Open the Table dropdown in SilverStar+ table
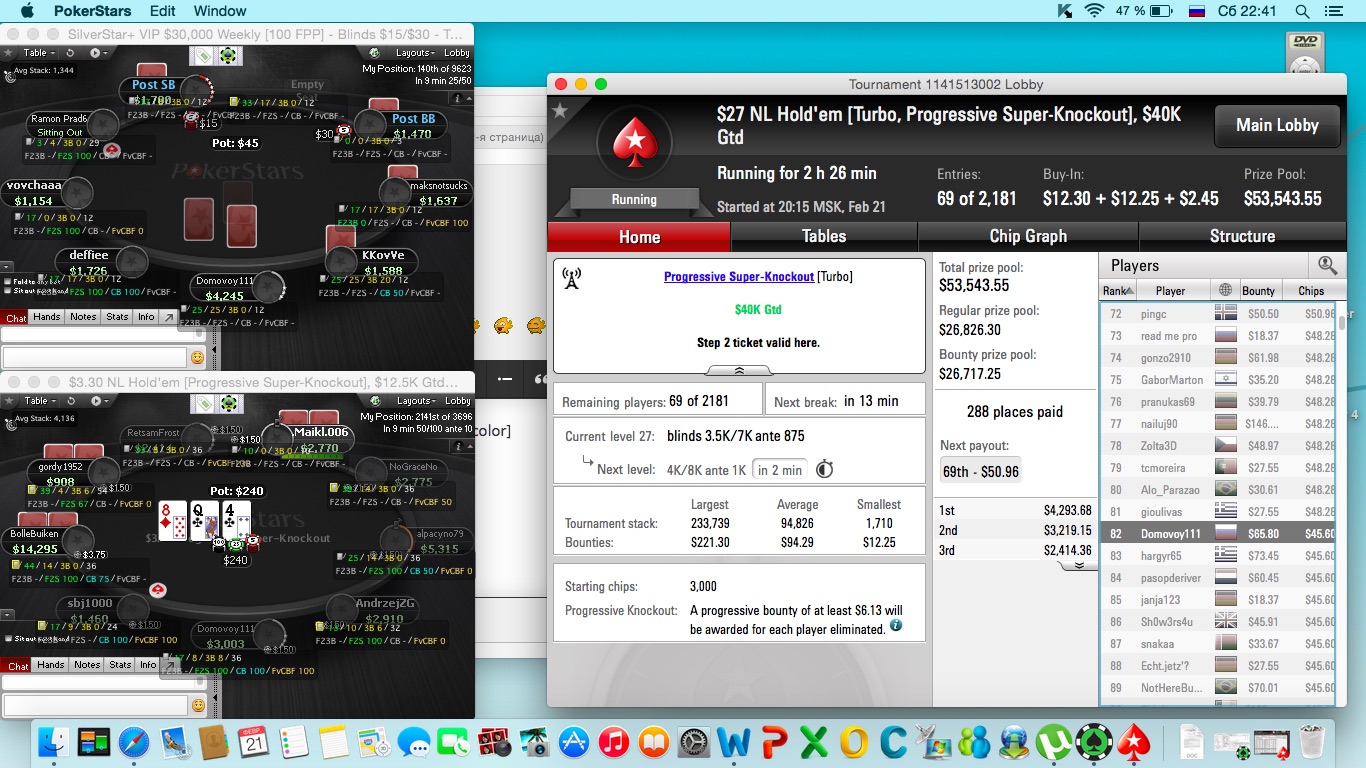The image size is (1366, 768). [x=40, y=53]
